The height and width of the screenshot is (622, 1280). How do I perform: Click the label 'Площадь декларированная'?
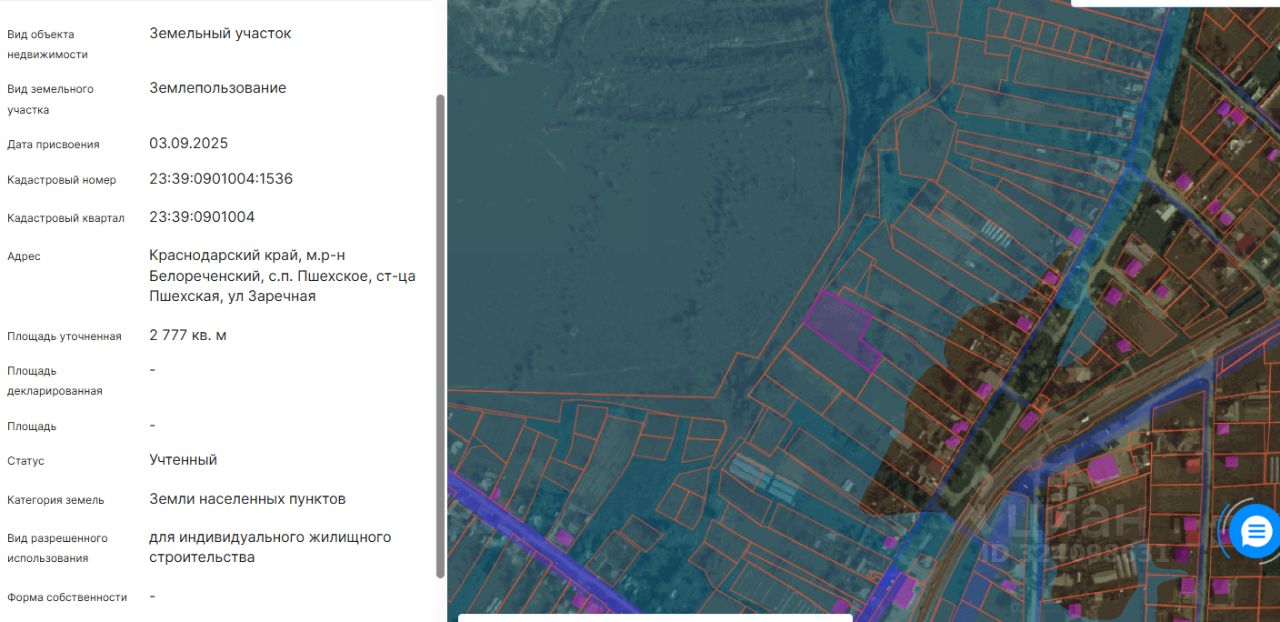55,381
